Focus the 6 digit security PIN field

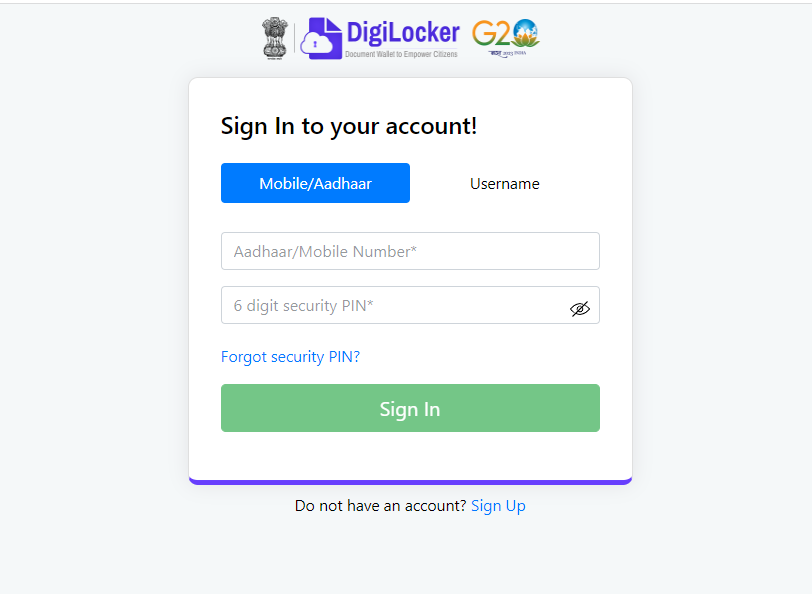[x=410, y=305]
